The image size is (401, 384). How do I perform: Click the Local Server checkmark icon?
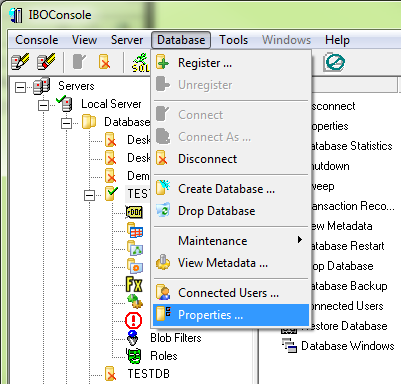click(64, 103)
